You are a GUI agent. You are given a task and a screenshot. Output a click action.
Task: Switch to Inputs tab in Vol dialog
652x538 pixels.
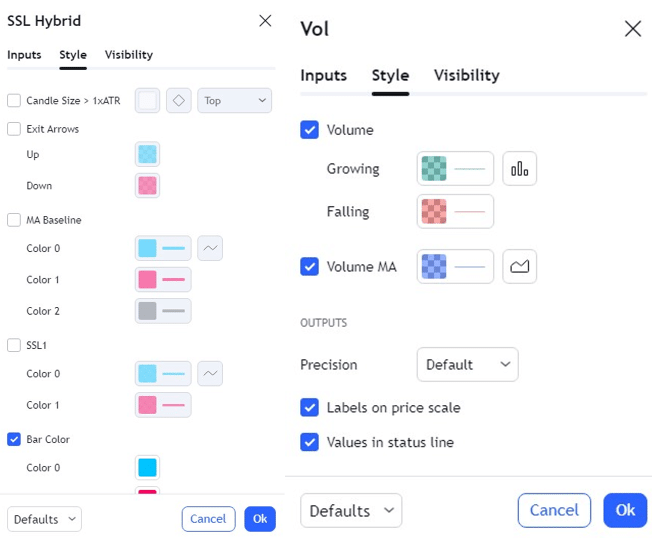tap(324, 75)
